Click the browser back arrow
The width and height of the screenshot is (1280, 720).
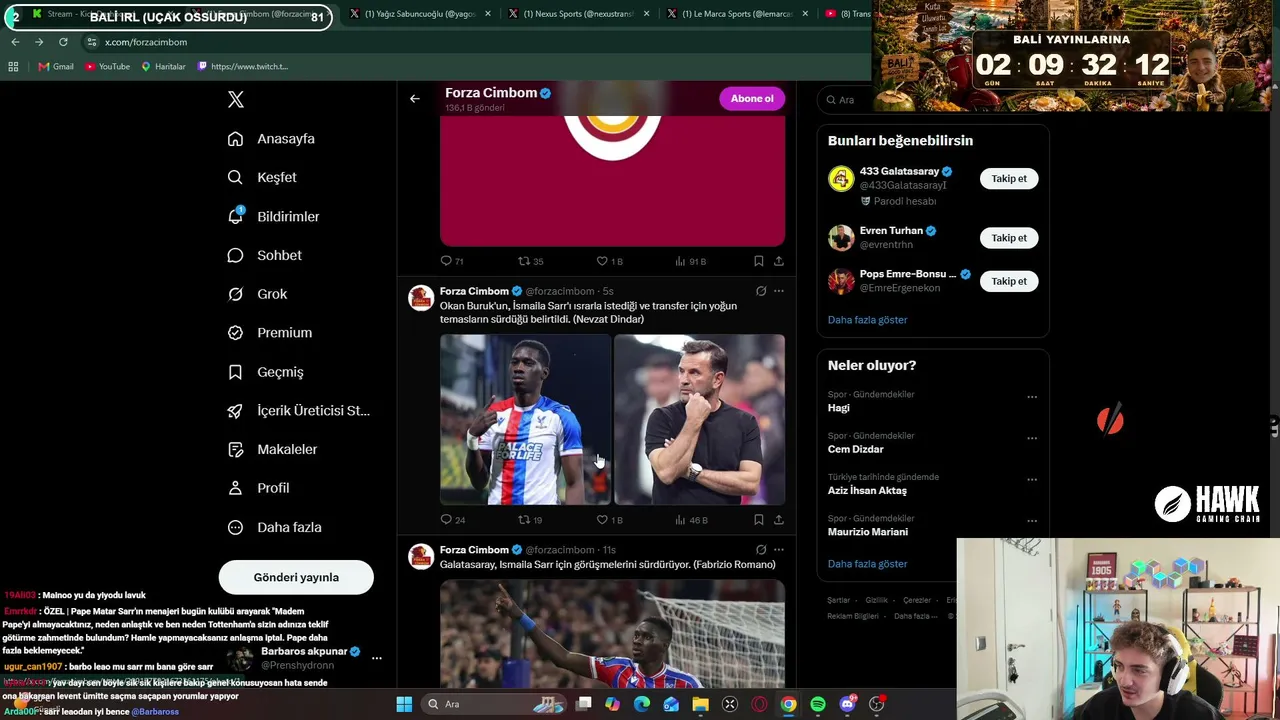pos(15,42)
